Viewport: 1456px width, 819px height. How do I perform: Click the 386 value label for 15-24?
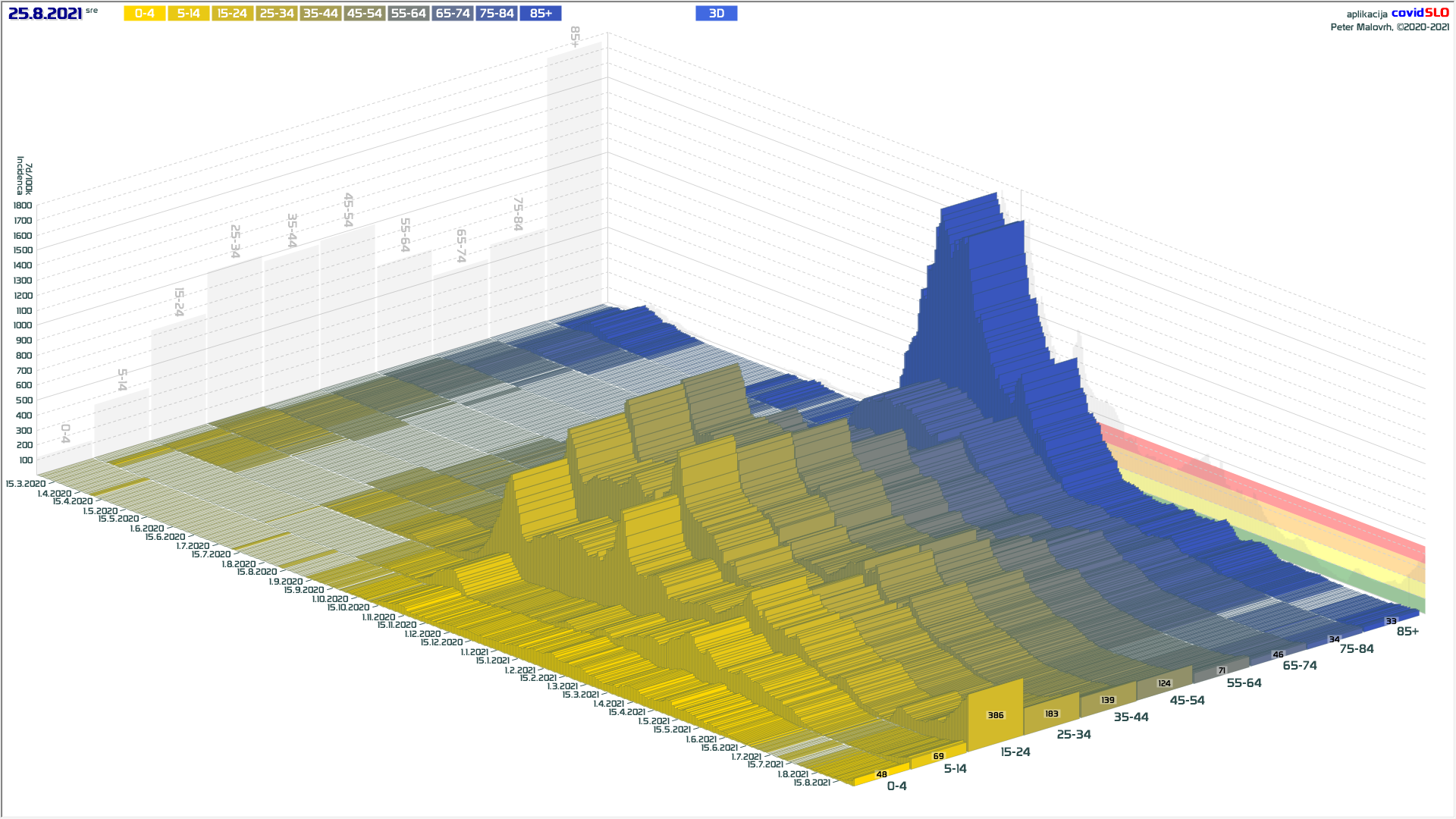[x=995, y=715]
